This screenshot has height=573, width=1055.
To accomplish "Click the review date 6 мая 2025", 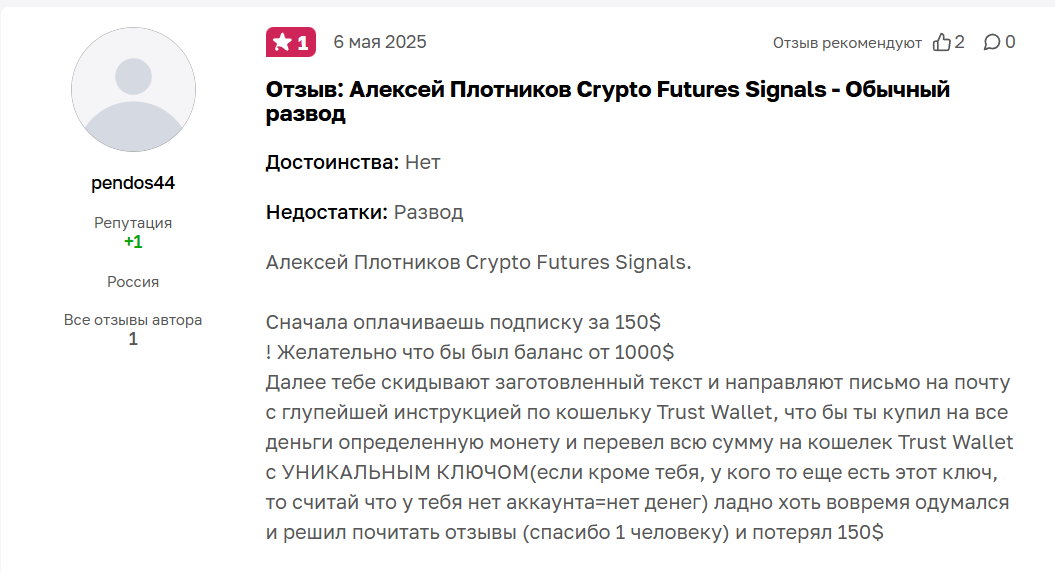I will [380, 42].
